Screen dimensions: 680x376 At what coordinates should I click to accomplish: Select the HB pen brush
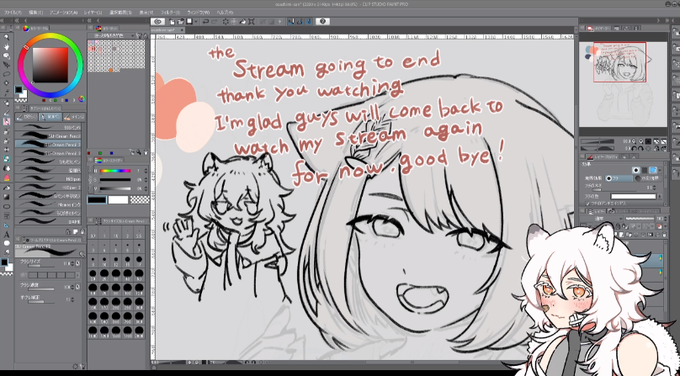point(48,178)
